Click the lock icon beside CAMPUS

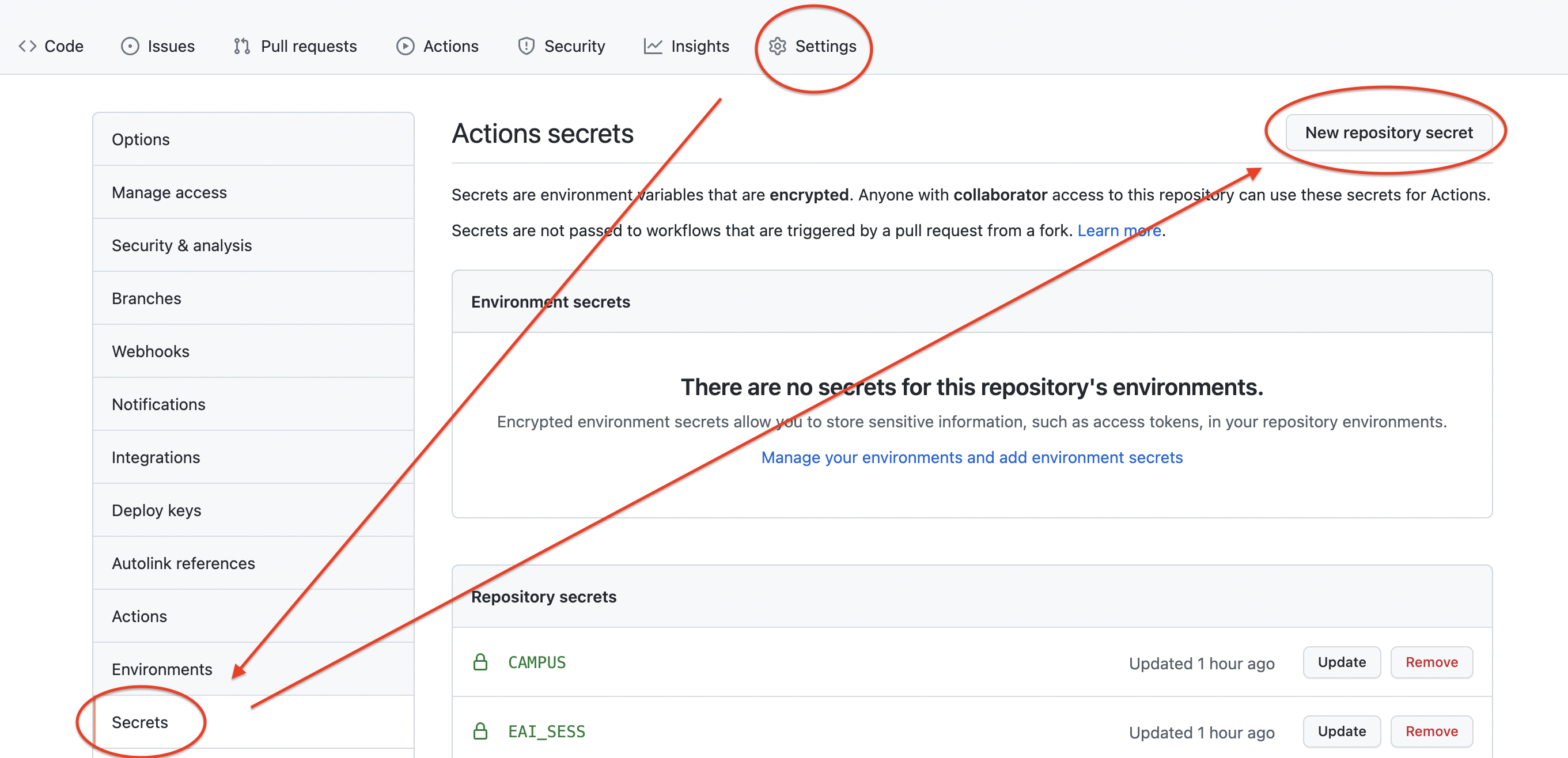480,662
